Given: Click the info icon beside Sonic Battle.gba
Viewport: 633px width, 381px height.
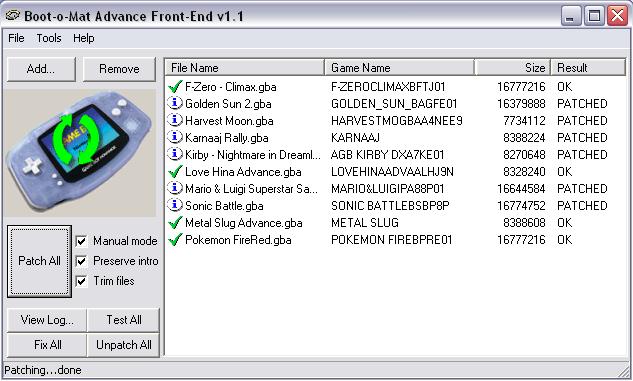Looking at the screenshot, I should pyautogui.click(x=174, y=205).
